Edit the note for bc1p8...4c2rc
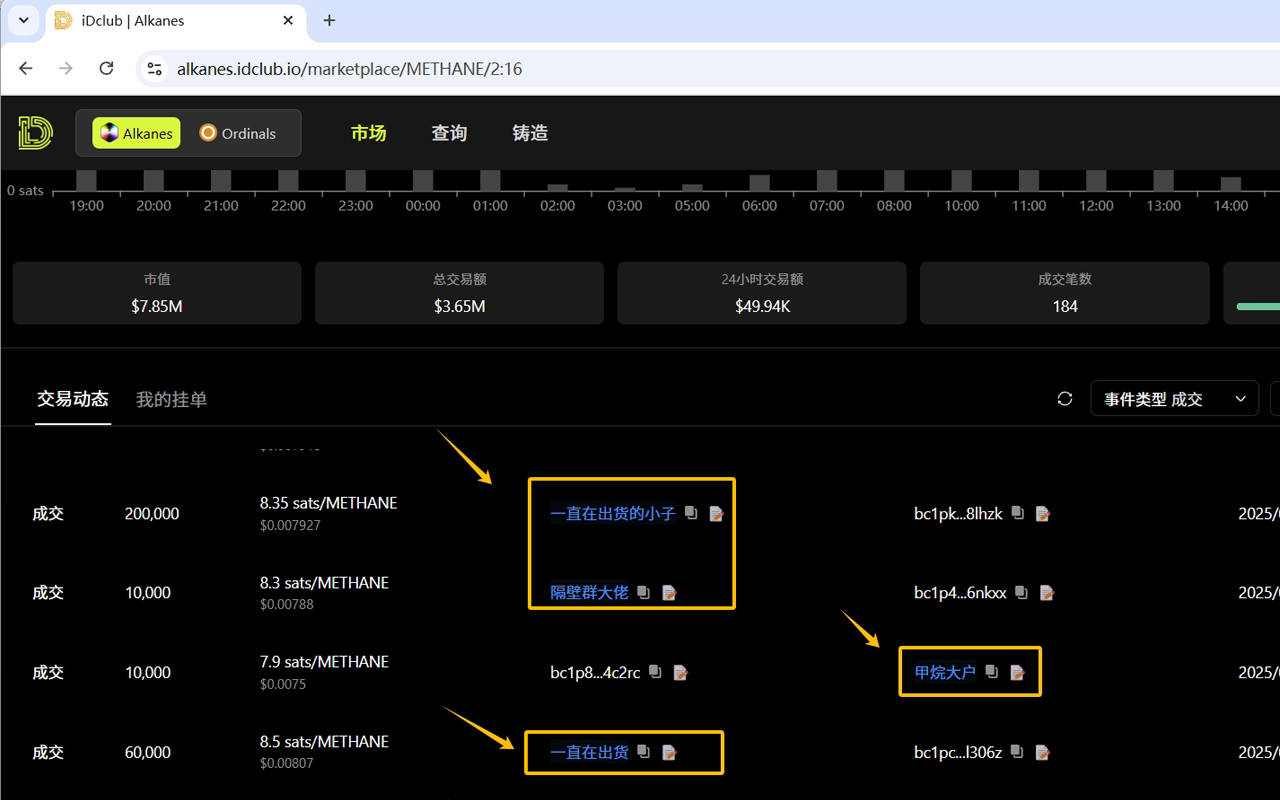Image resolution: width=1280 pixels, height=800 pixels. pos(680,672)
